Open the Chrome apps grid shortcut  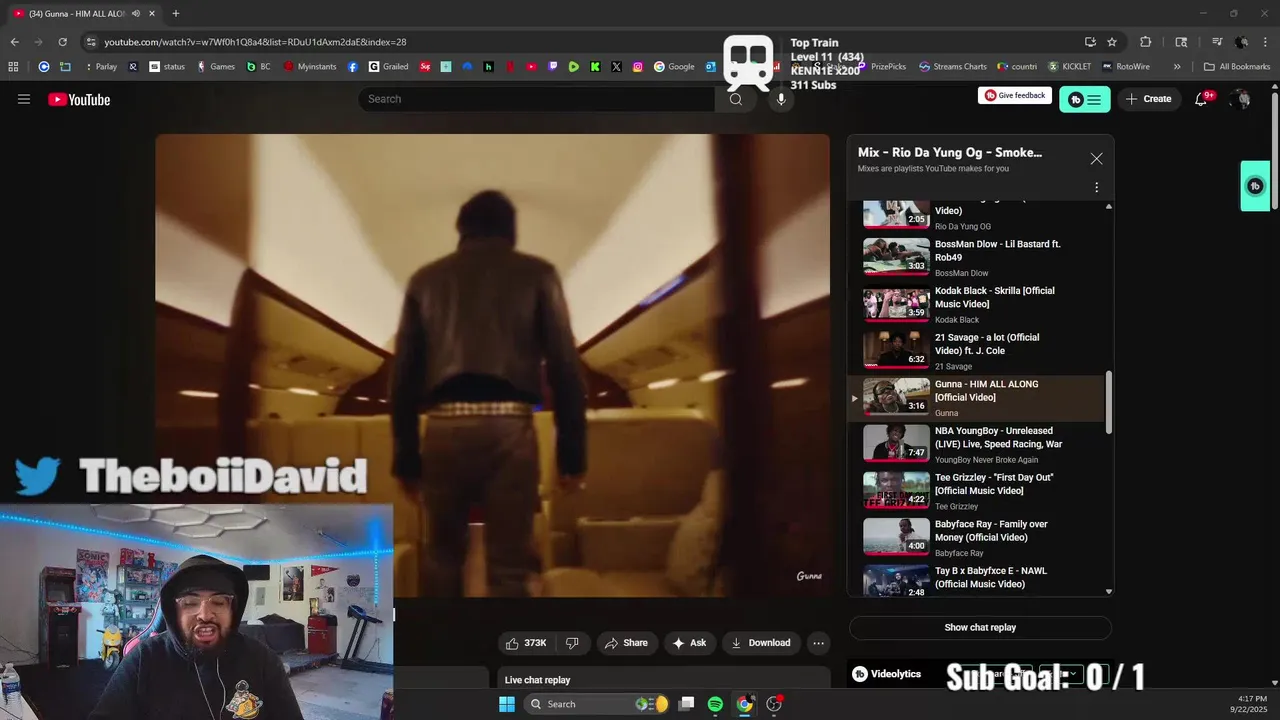(x=13, y=67)
